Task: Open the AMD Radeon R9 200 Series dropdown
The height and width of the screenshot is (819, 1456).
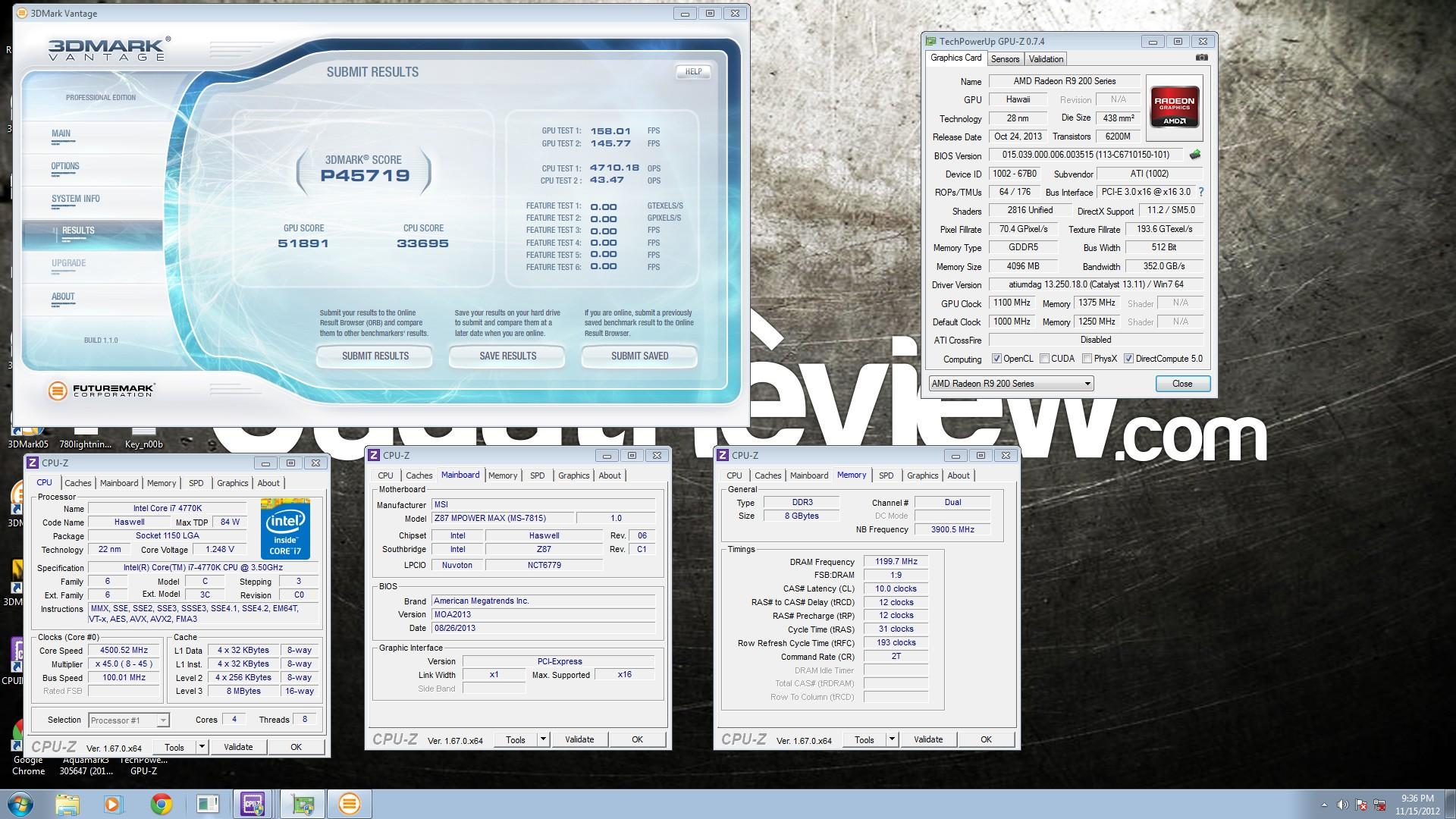Action: [1011, 384]
